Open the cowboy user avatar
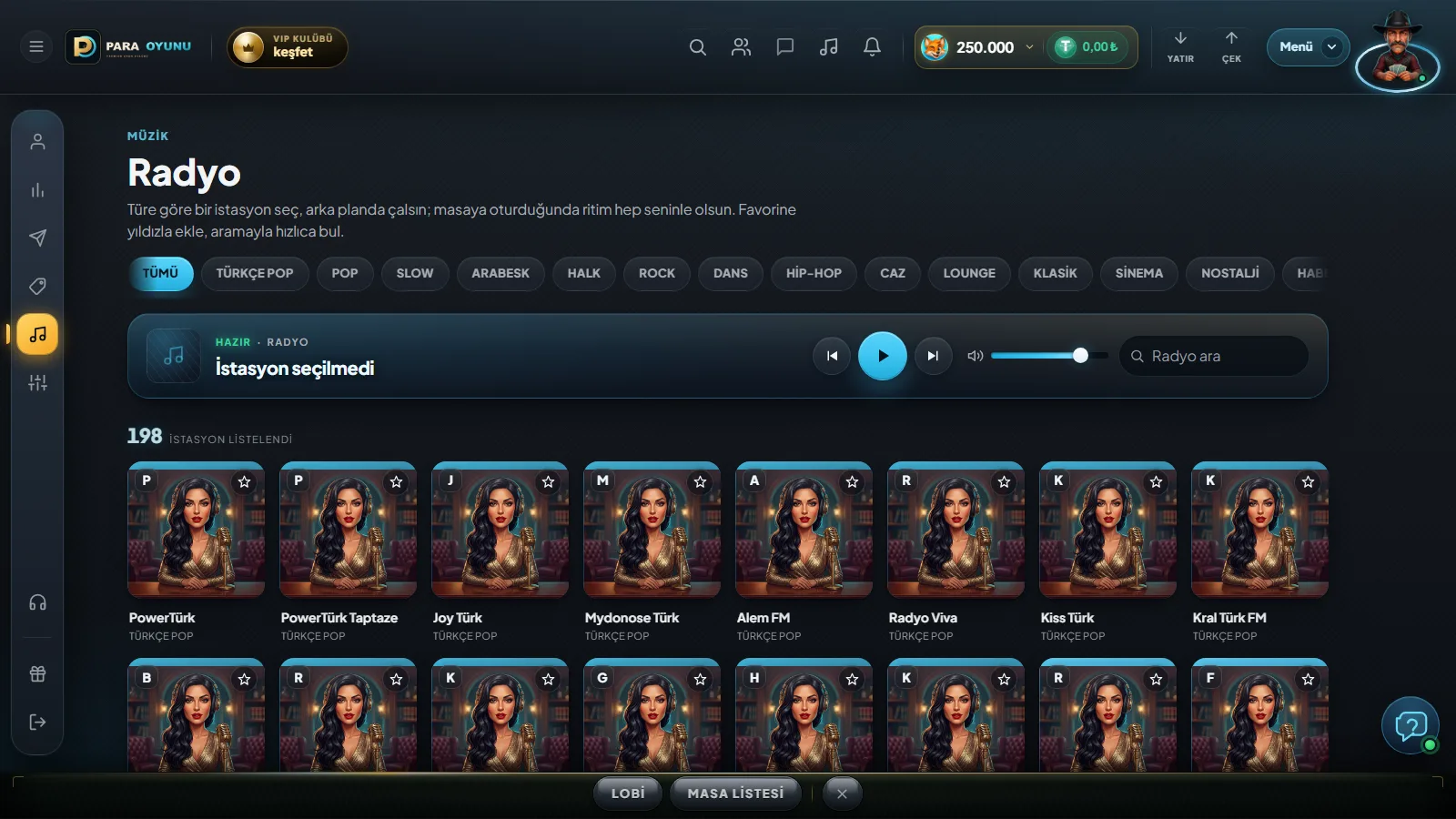Screen dimensions: 1456x819 (x=1398, y=52)
